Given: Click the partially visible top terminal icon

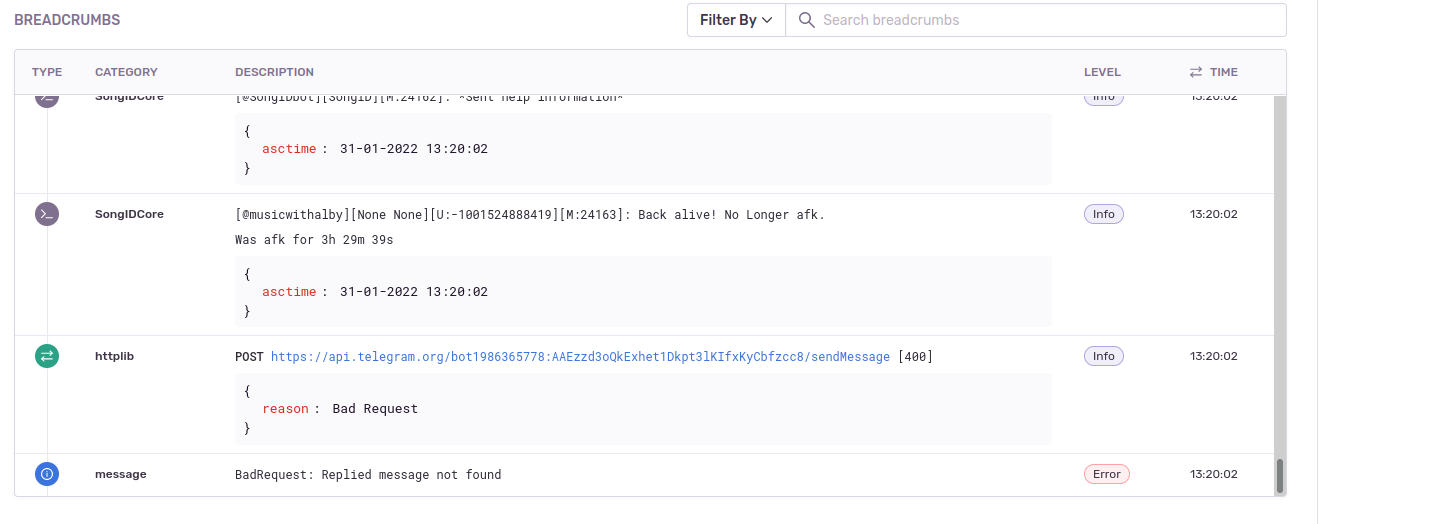Looking at the screenshot, I should 47,100.
